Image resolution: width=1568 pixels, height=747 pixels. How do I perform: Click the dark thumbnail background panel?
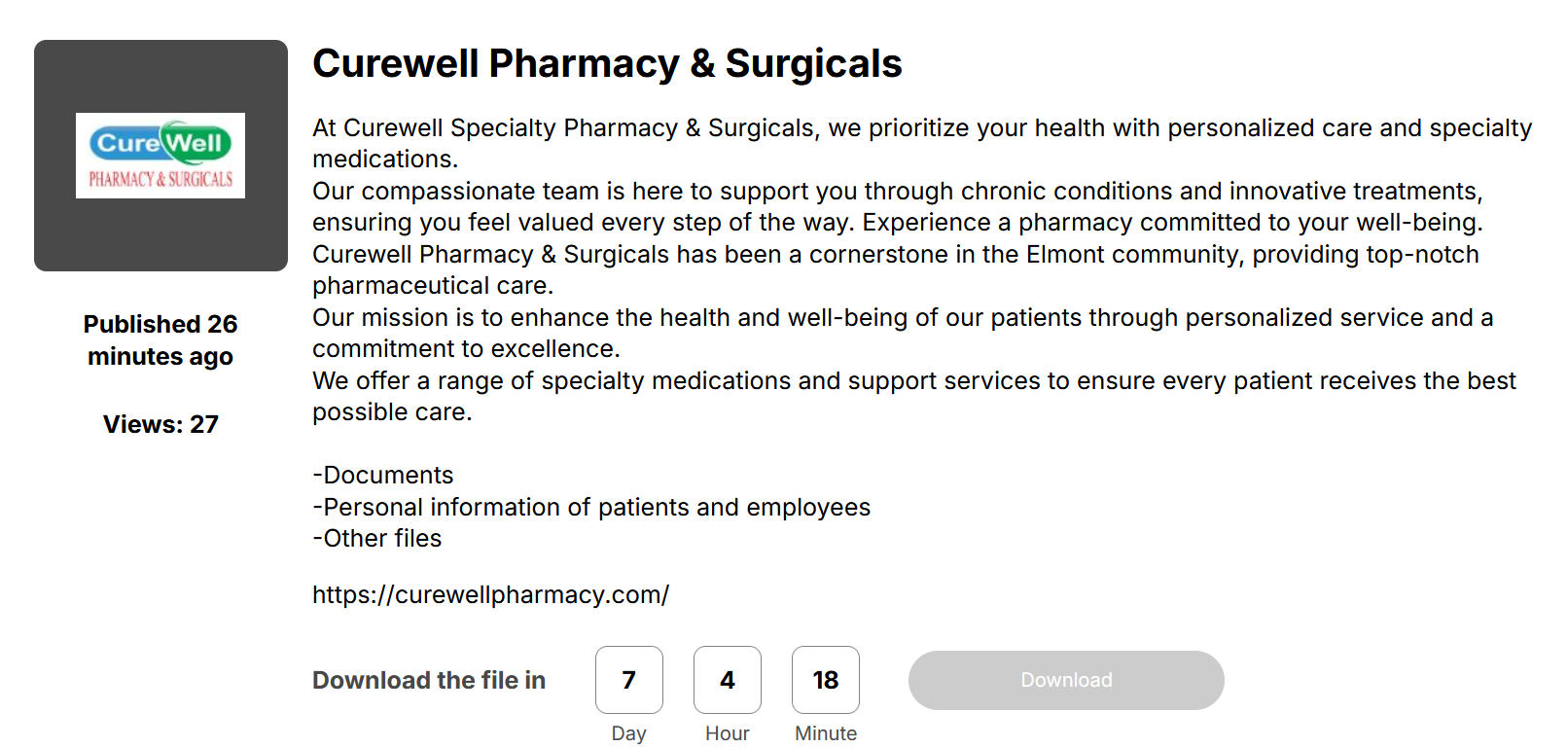[x=160, y=155]
